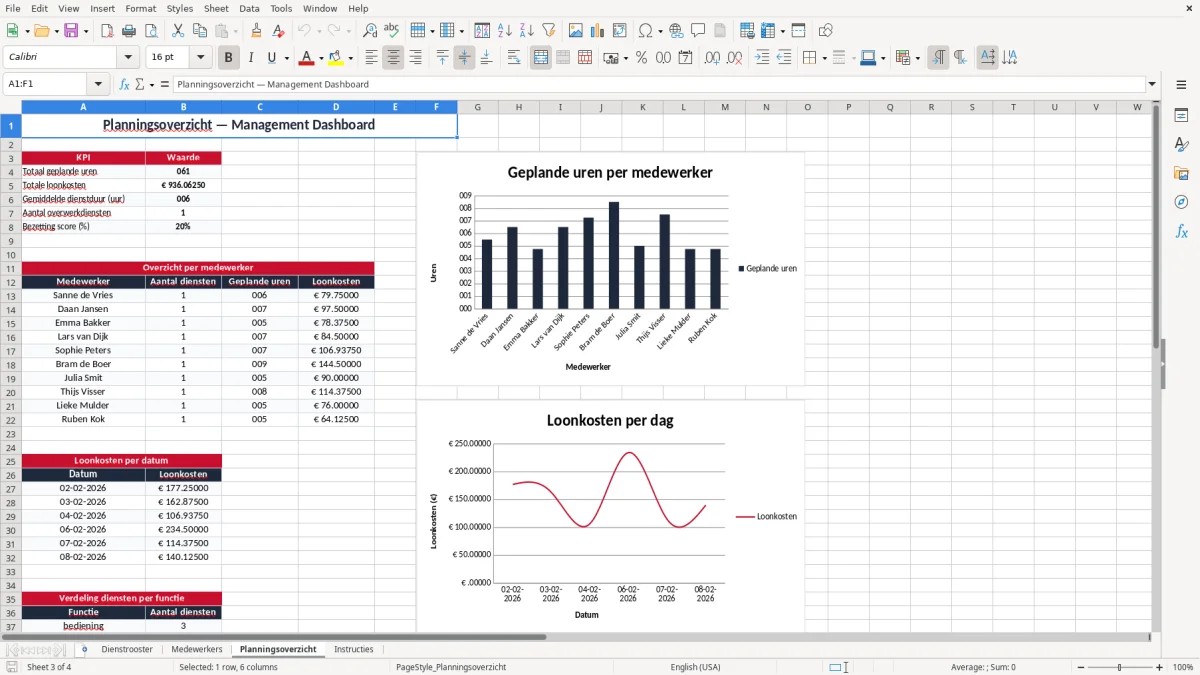Toggle Center Vertically alignment

tap(464, 58)
